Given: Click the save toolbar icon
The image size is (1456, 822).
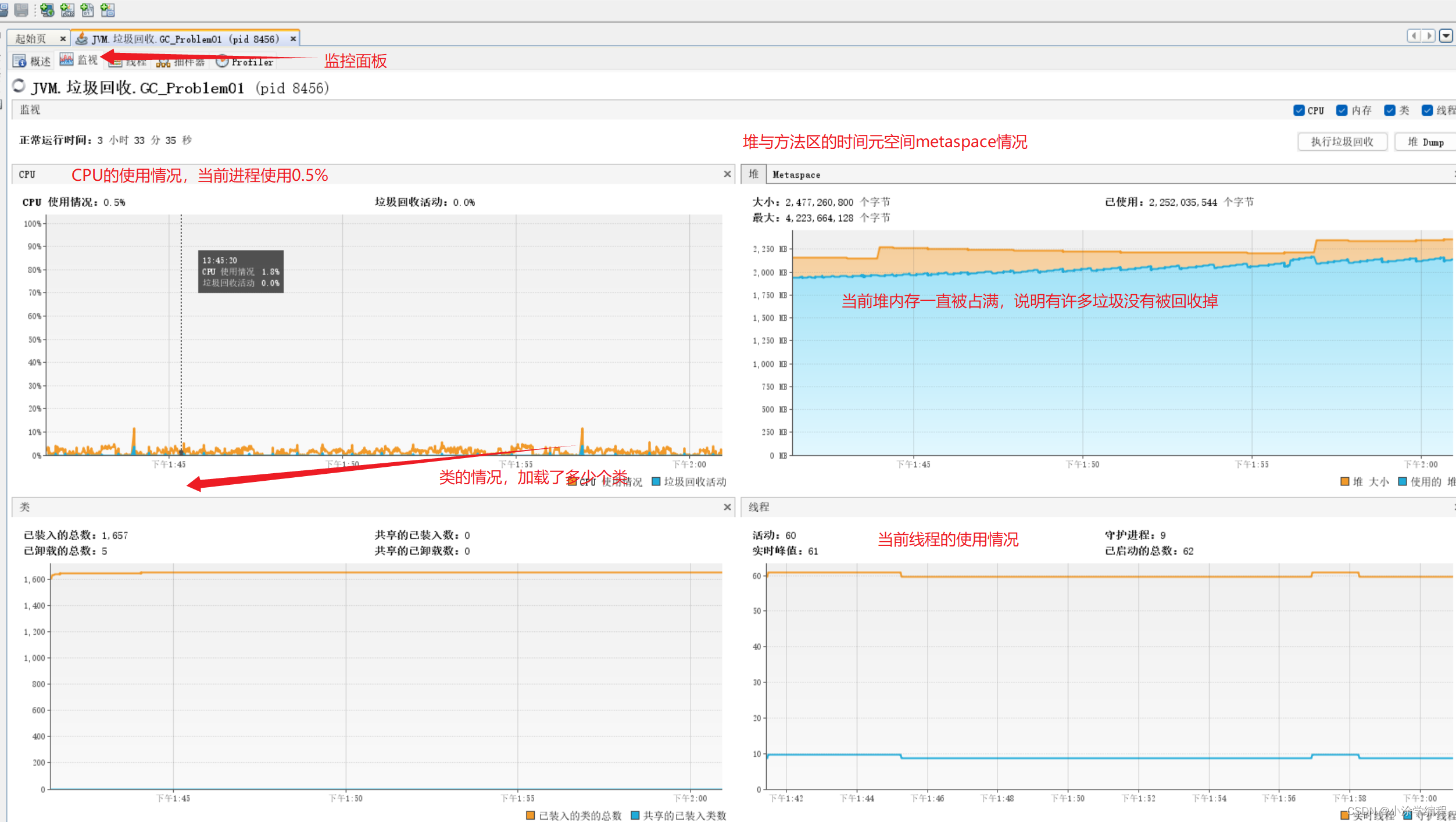Looking at the screenshot, I should click(22, 10).
